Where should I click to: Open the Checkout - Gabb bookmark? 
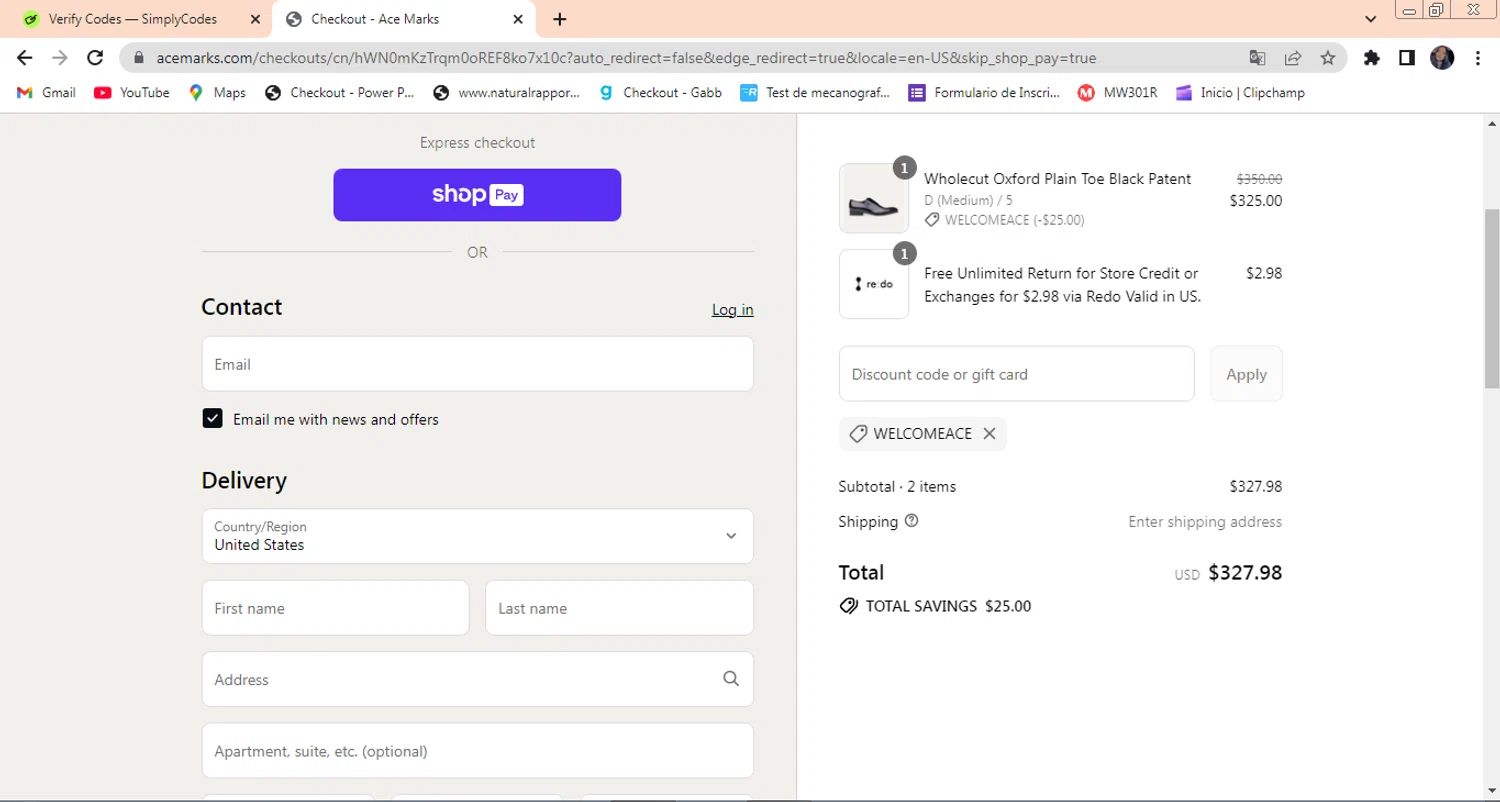660,92
